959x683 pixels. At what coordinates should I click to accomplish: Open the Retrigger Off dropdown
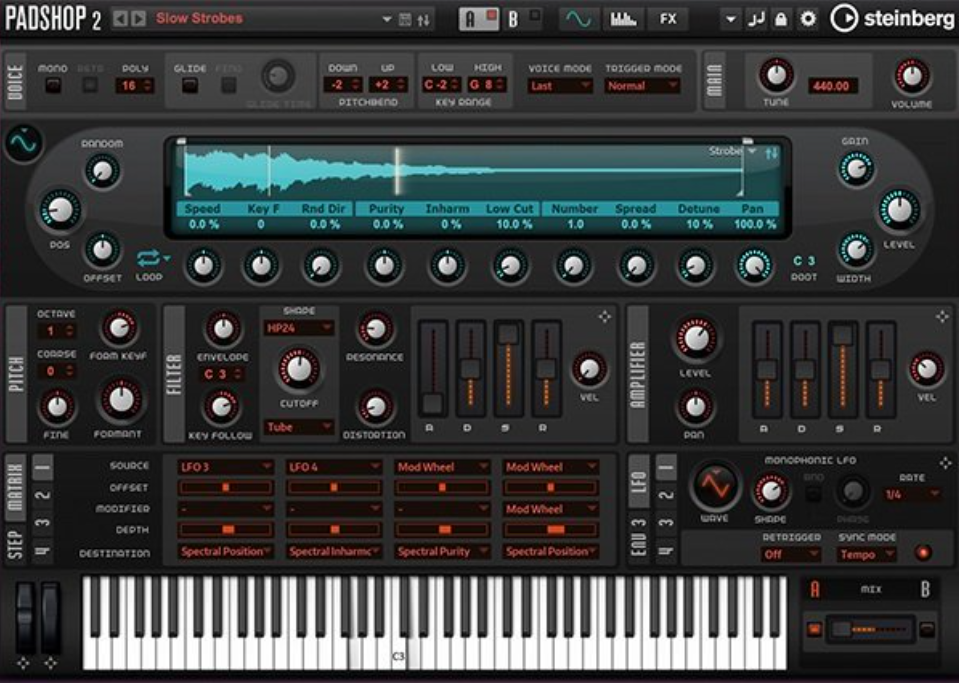click(x=791, y=555)
